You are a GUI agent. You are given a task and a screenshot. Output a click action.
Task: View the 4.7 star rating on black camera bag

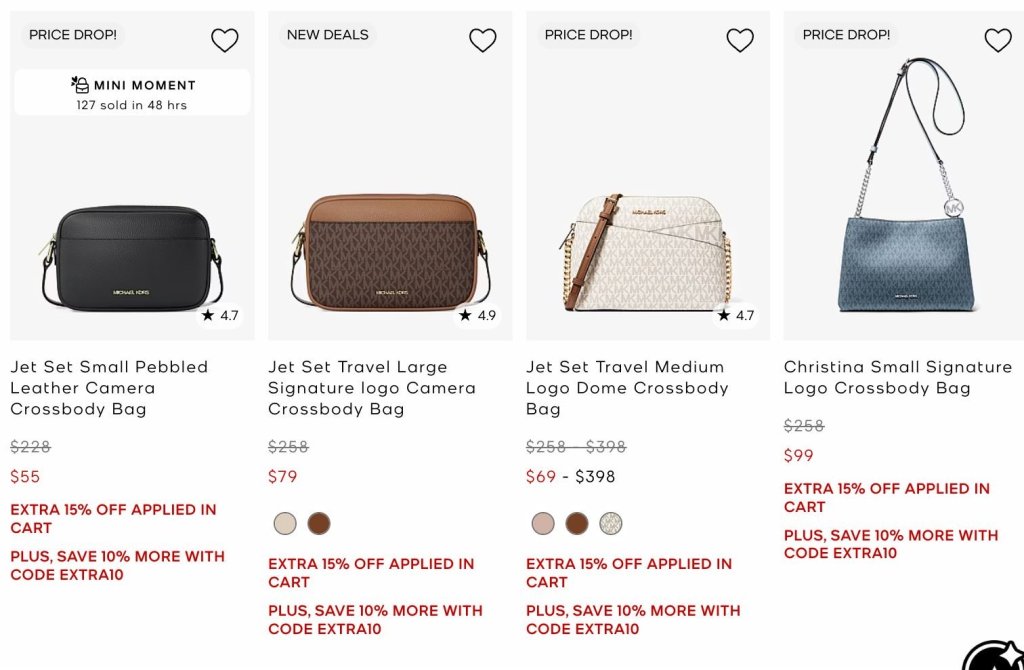[220, 315]
